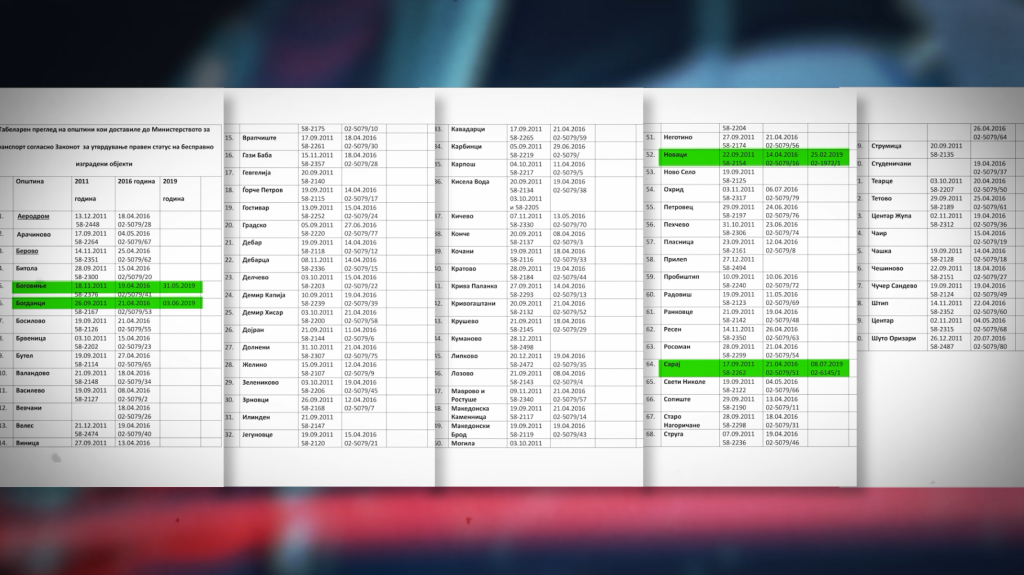Click the Струмица municipality cell
1024x575 pixels.
tap(887, 146)
